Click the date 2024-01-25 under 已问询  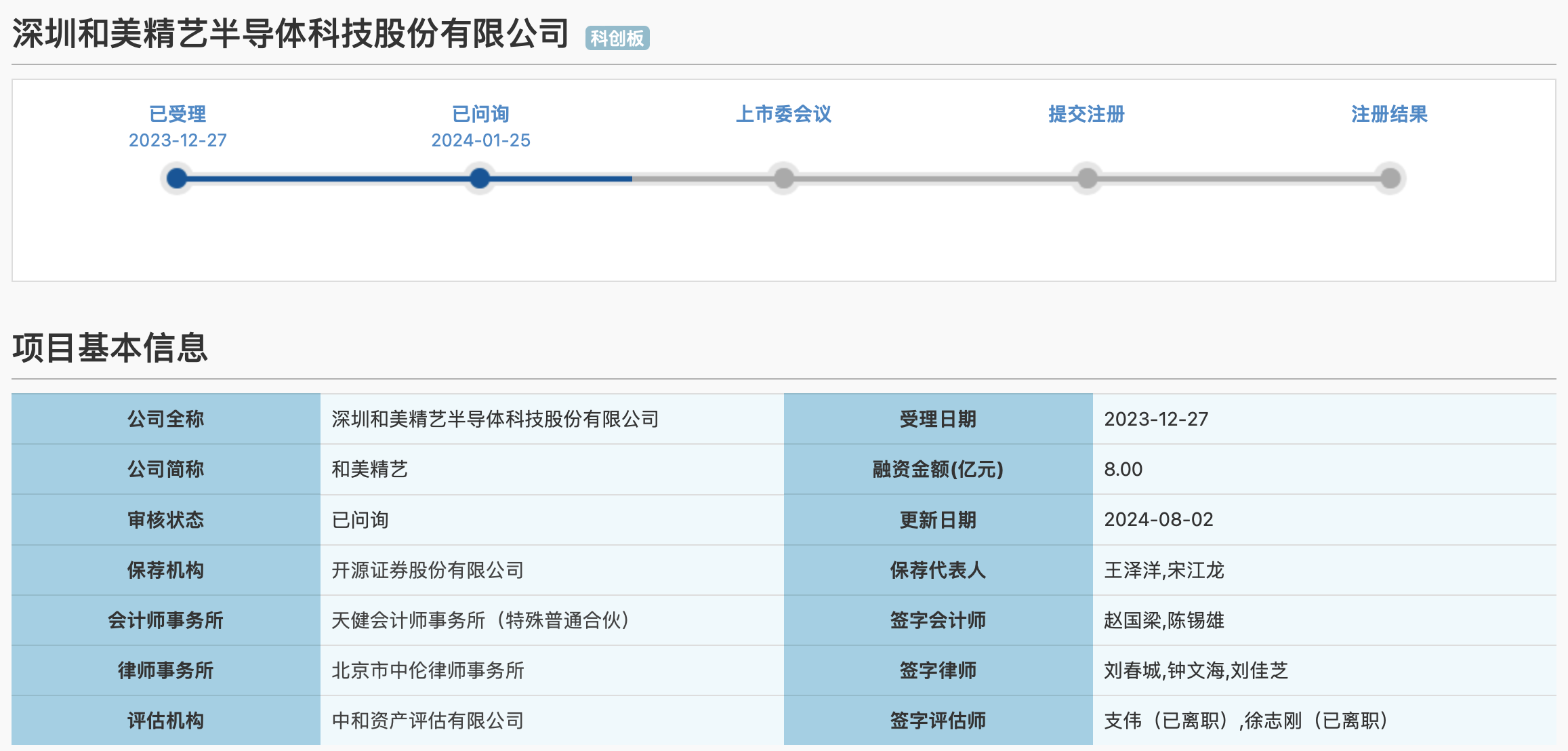[480, 140]
